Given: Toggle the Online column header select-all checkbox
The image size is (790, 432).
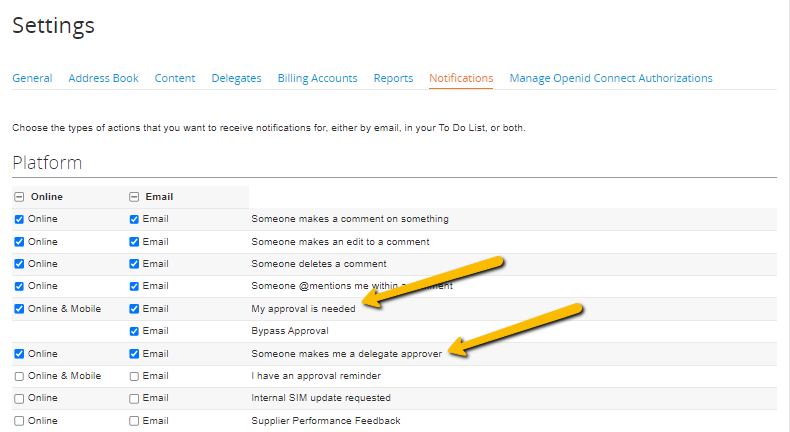Looking at the screenshot, I should (x=19, y=197).
